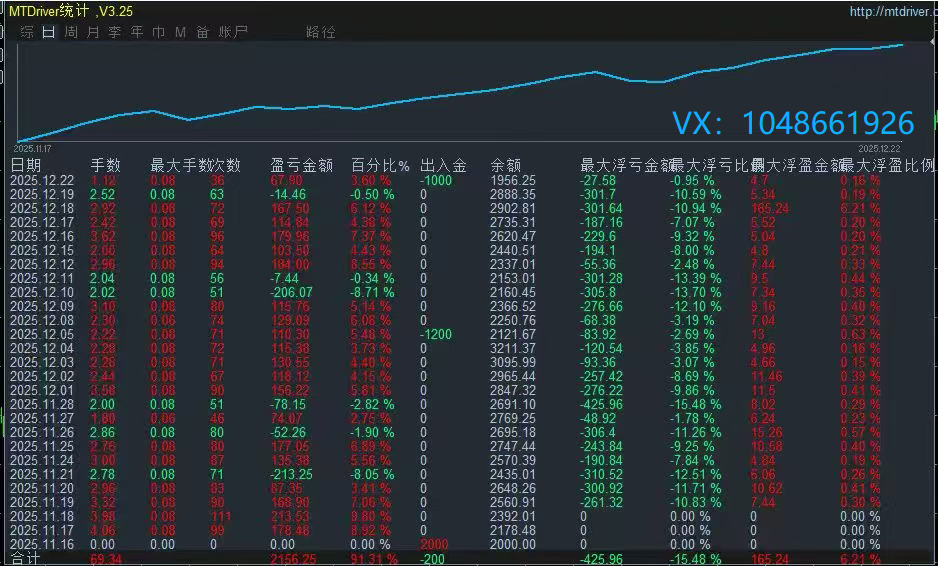Open the 月 monthly statistics tab
Image resolution: width=938 pixels, height=566 pixels.
[x=93, y=32]
